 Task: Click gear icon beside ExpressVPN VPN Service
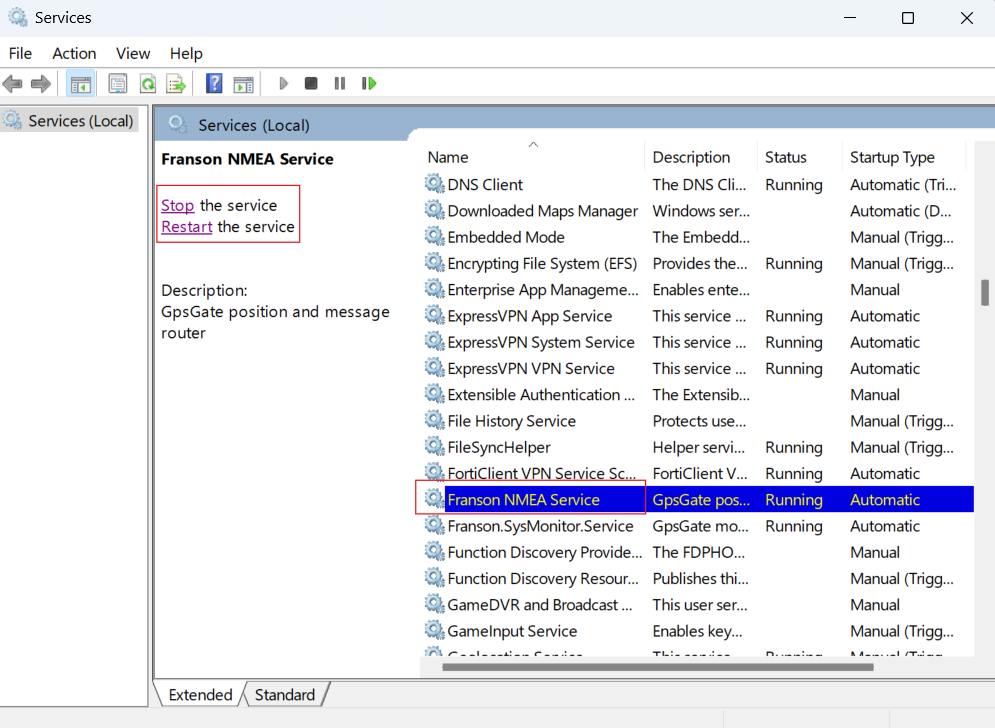pos(434,368)
